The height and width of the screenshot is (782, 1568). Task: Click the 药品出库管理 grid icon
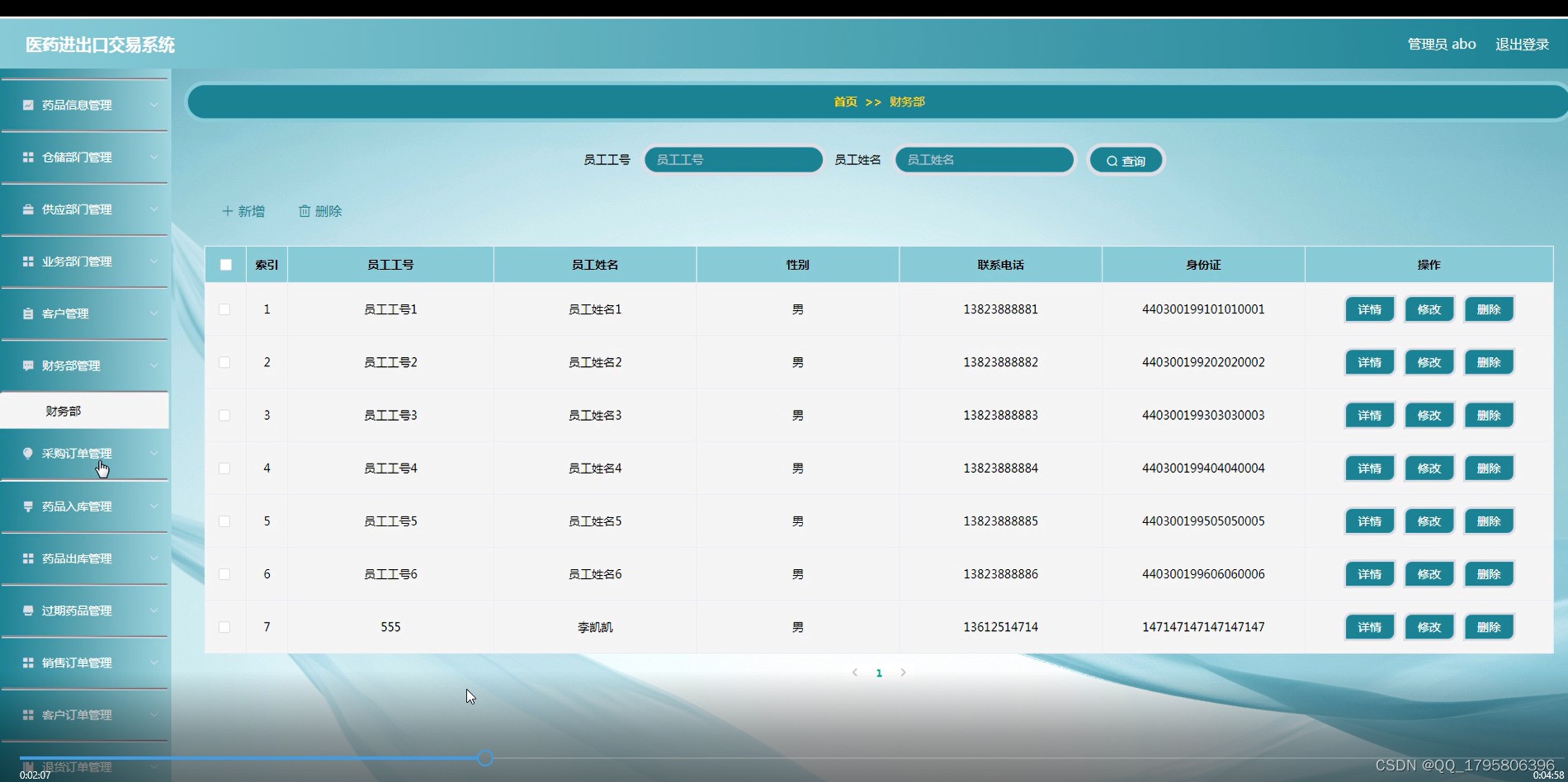coord(28,558)
